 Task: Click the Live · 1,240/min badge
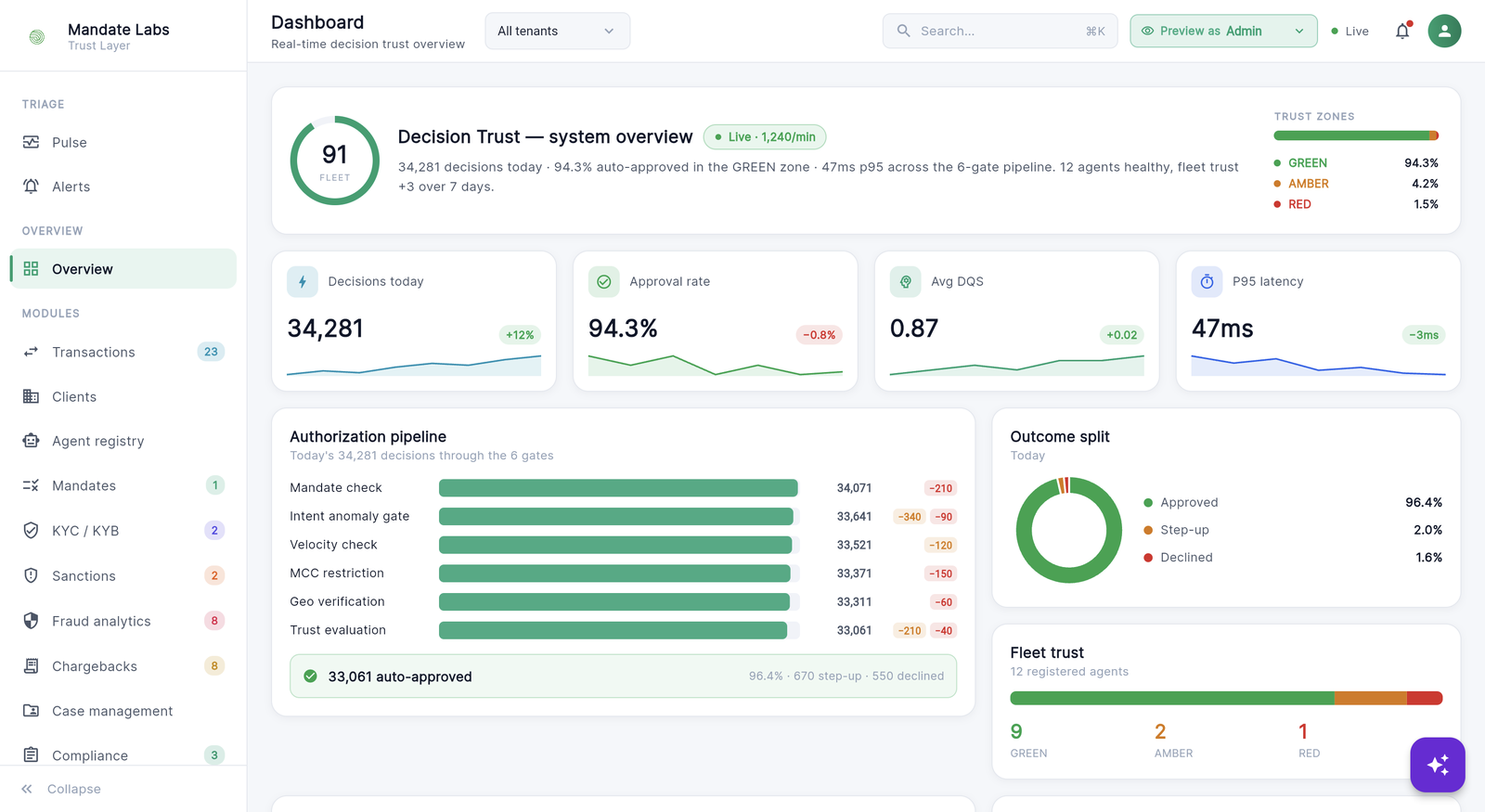765,136
